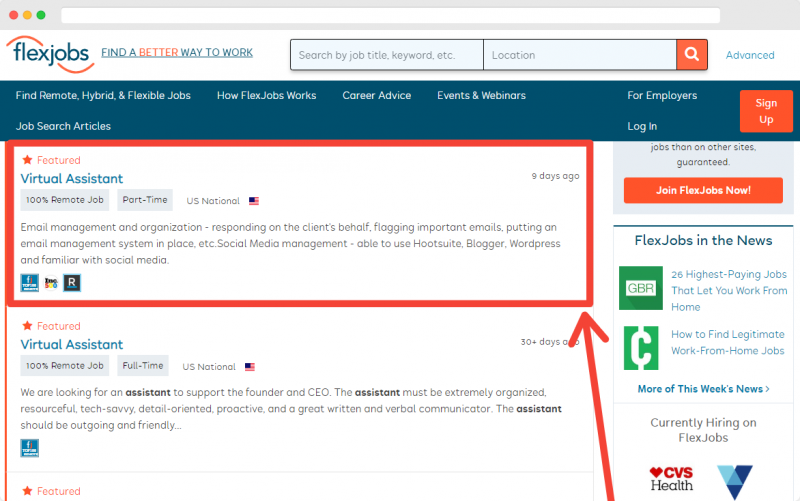
Task: Click the 'Currently Hiring on FlexJobs' heading
Action: pos(703,430)
